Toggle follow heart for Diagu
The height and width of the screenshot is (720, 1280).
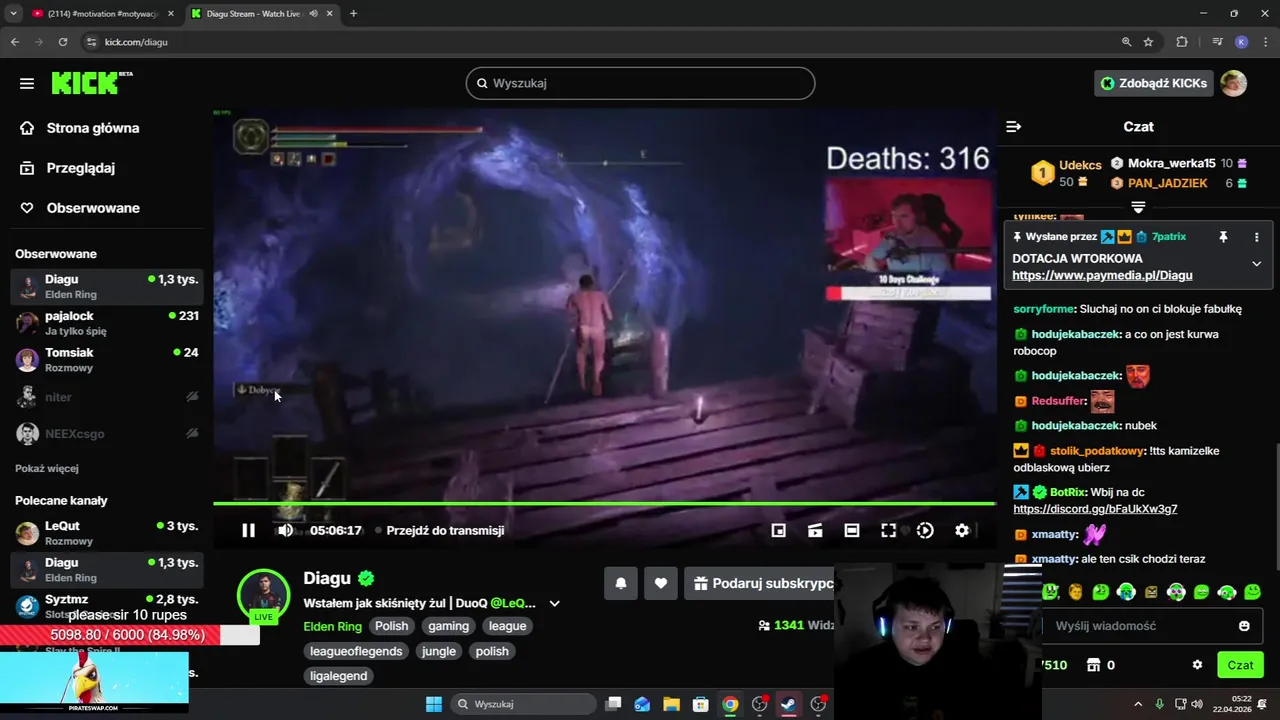tap(661, 583)
